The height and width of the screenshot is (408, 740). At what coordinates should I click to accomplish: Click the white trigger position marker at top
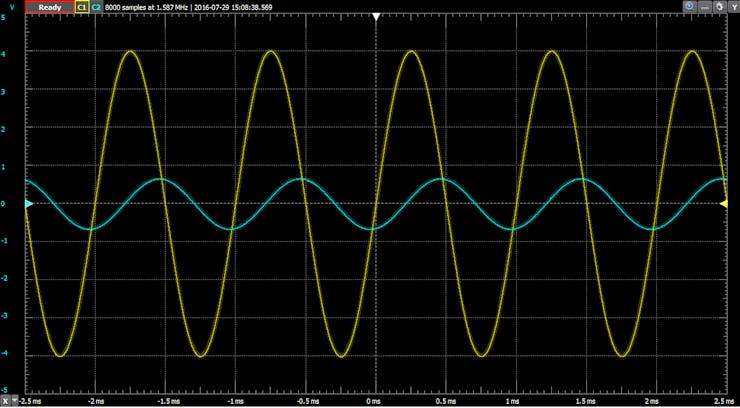[x=376, y=17]
